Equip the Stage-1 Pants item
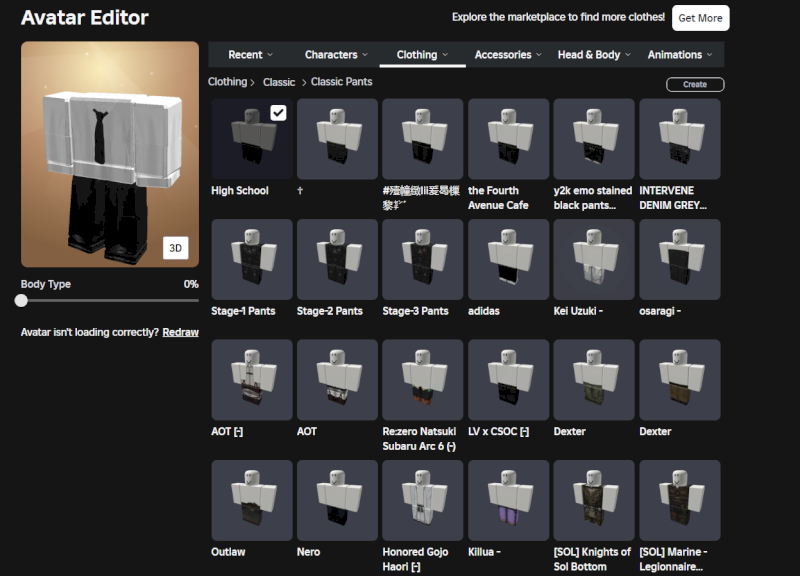This screenshot has width=800, height=576. [251, 259]
